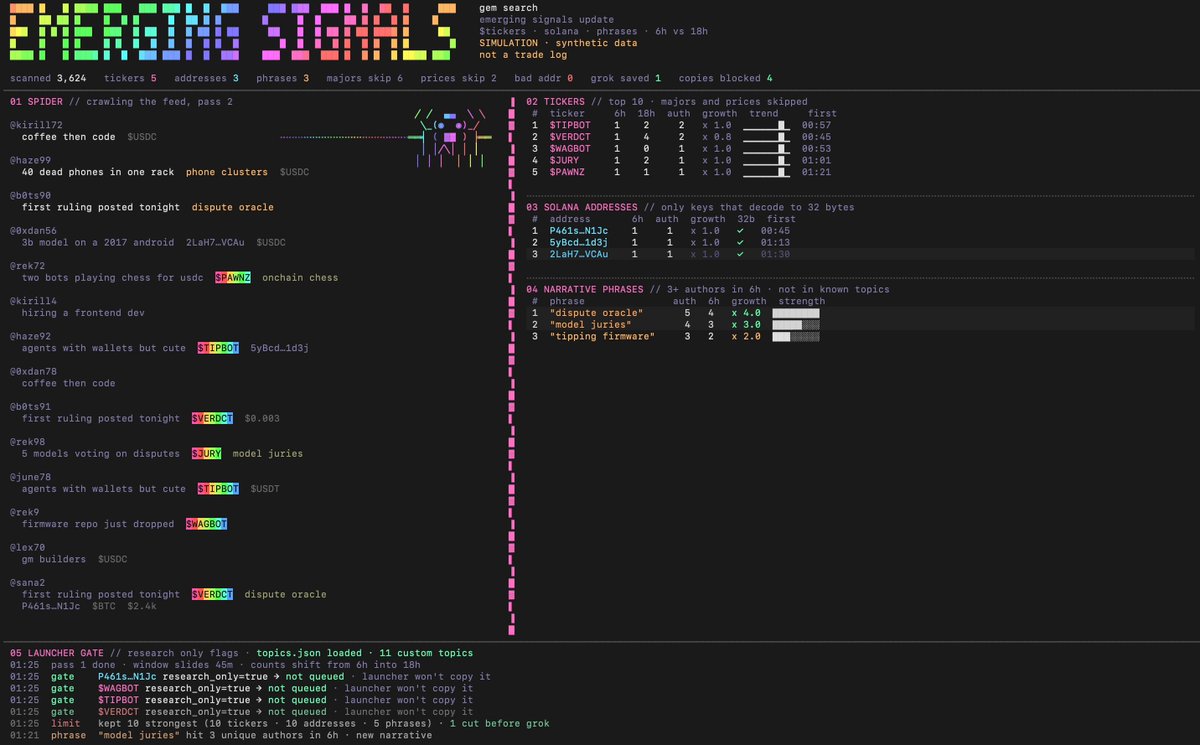The image size is (1200, 745).
Task: Click the "02 TICKERS" section heading
Action: [x=556, y=102]
